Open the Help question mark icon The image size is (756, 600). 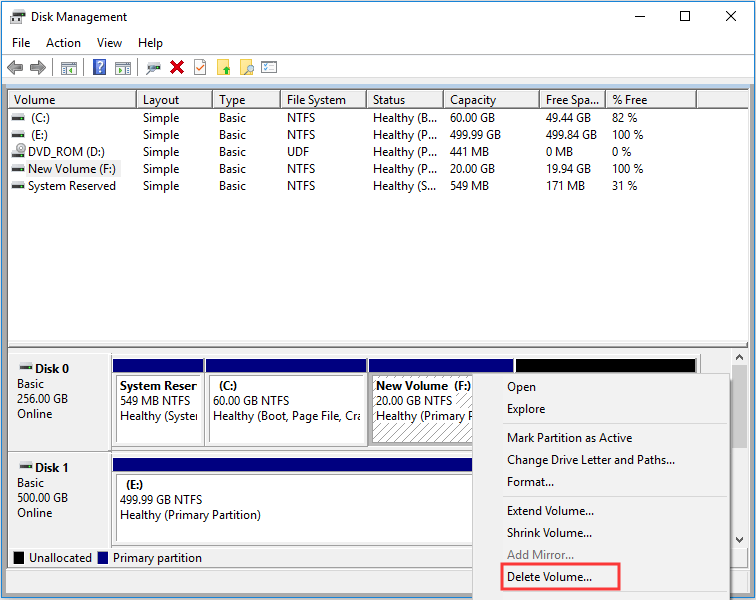click(99, 67)
